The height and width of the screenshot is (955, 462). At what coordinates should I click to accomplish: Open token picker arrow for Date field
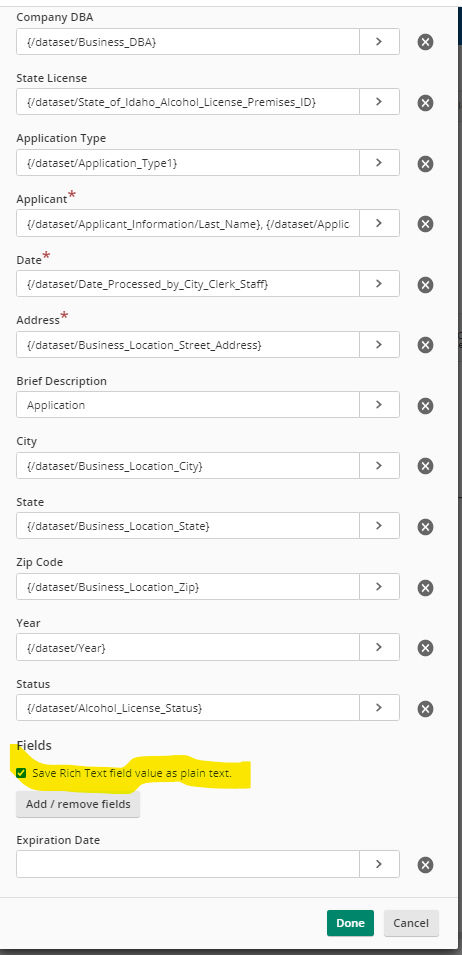(379, 283)
